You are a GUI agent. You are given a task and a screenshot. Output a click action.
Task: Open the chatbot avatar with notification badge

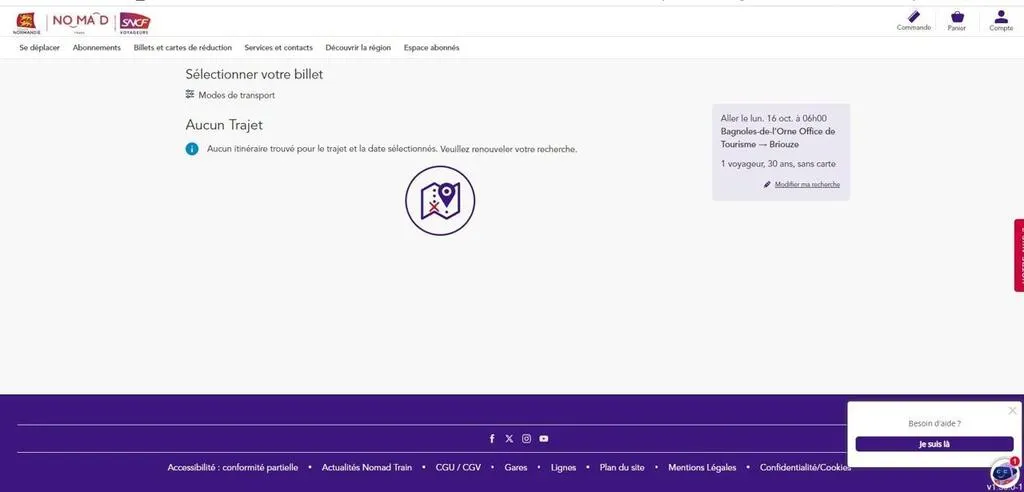[x=1003, y=472]
